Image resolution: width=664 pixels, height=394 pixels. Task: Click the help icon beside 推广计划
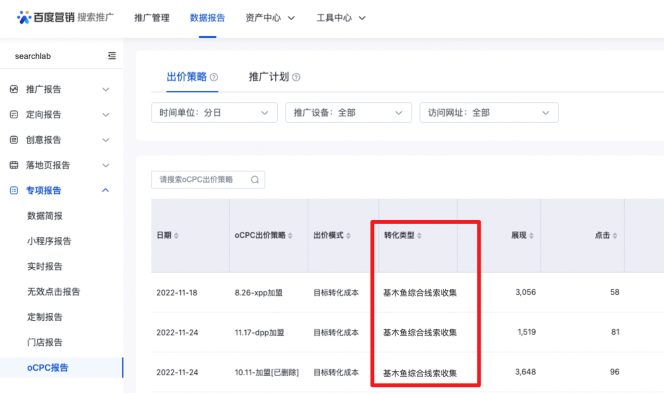click(296, 77)
